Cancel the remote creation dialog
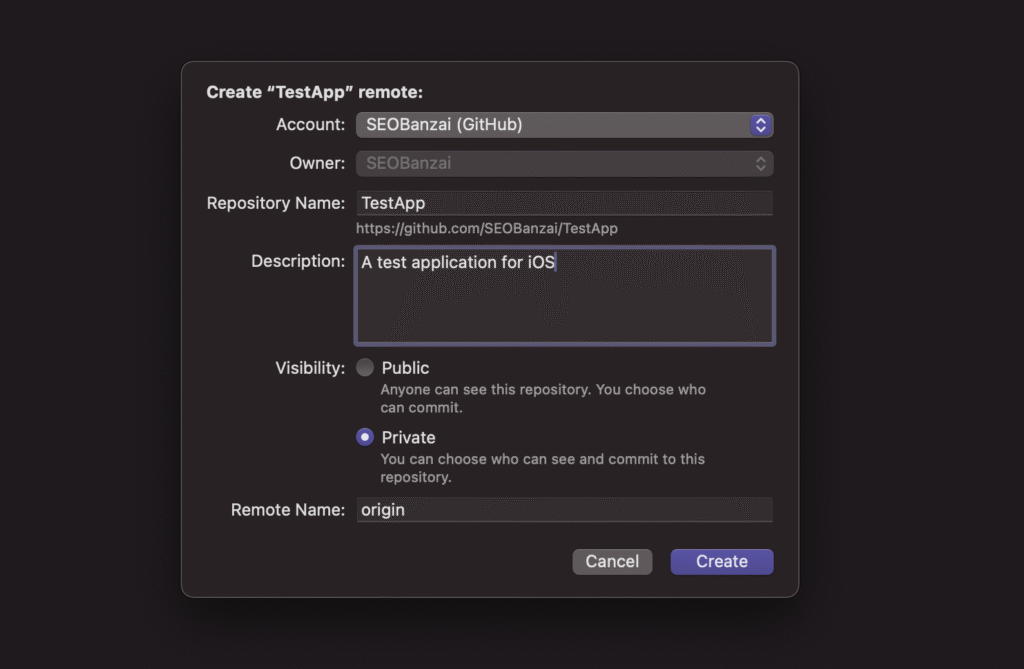1024x669 pixels. point(612,562)
